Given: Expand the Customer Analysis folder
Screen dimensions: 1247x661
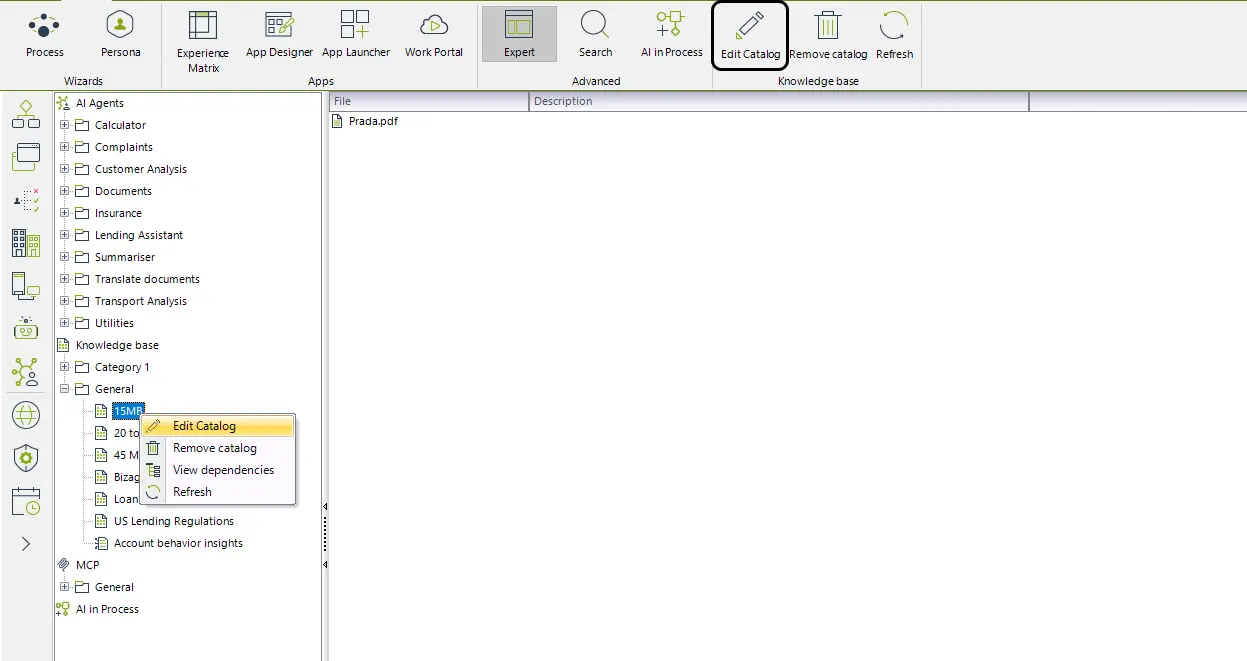Looking at the screenshot, I should point(65,169).
